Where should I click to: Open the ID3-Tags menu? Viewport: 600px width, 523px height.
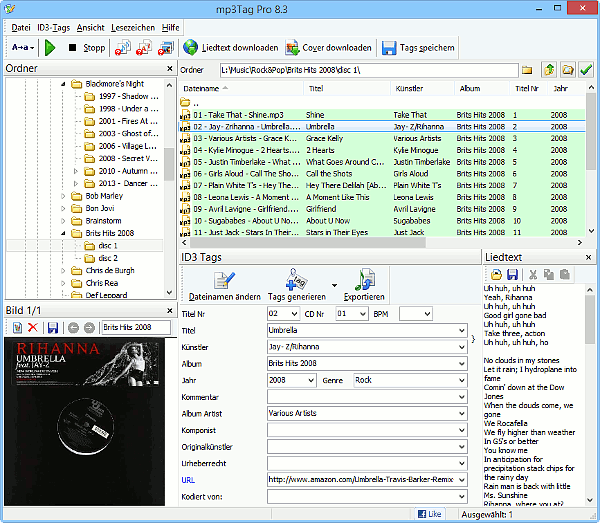coord(54,28)
